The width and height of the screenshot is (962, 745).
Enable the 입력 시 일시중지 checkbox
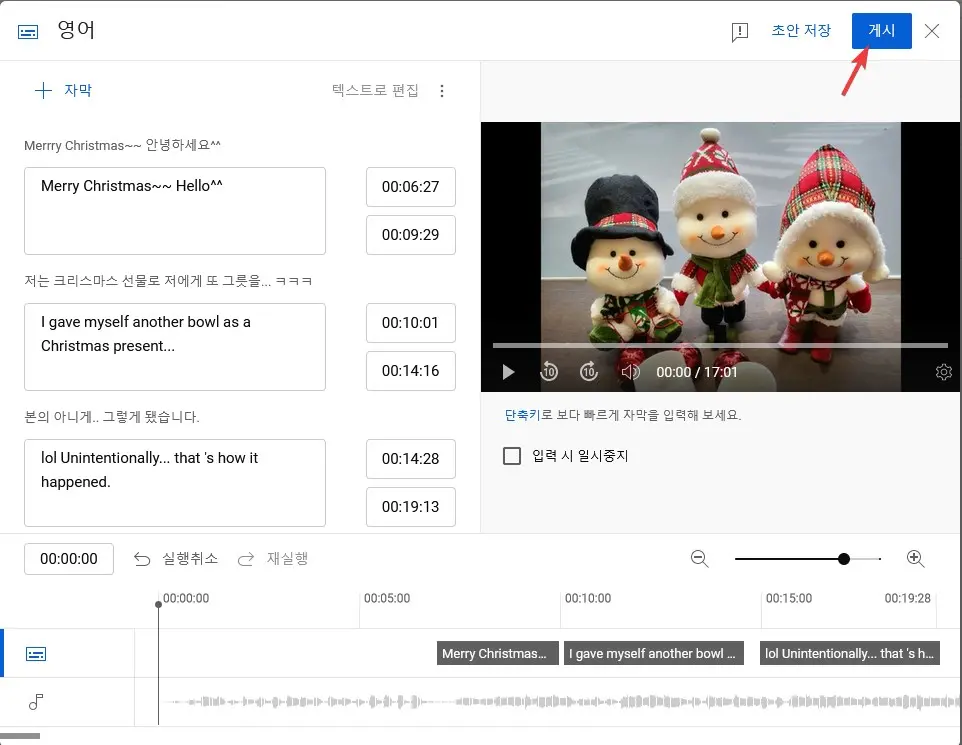[512, 456]
